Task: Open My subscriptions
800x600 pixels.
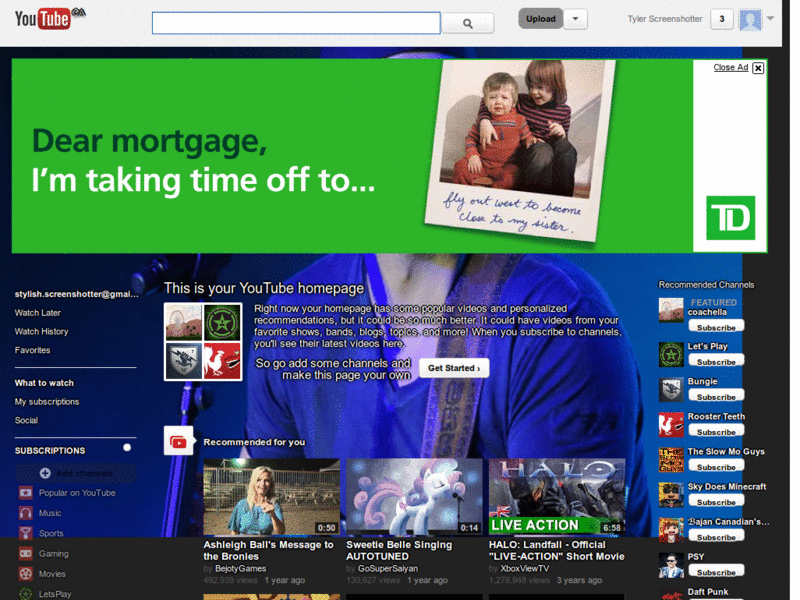Action: pos(47,402)
